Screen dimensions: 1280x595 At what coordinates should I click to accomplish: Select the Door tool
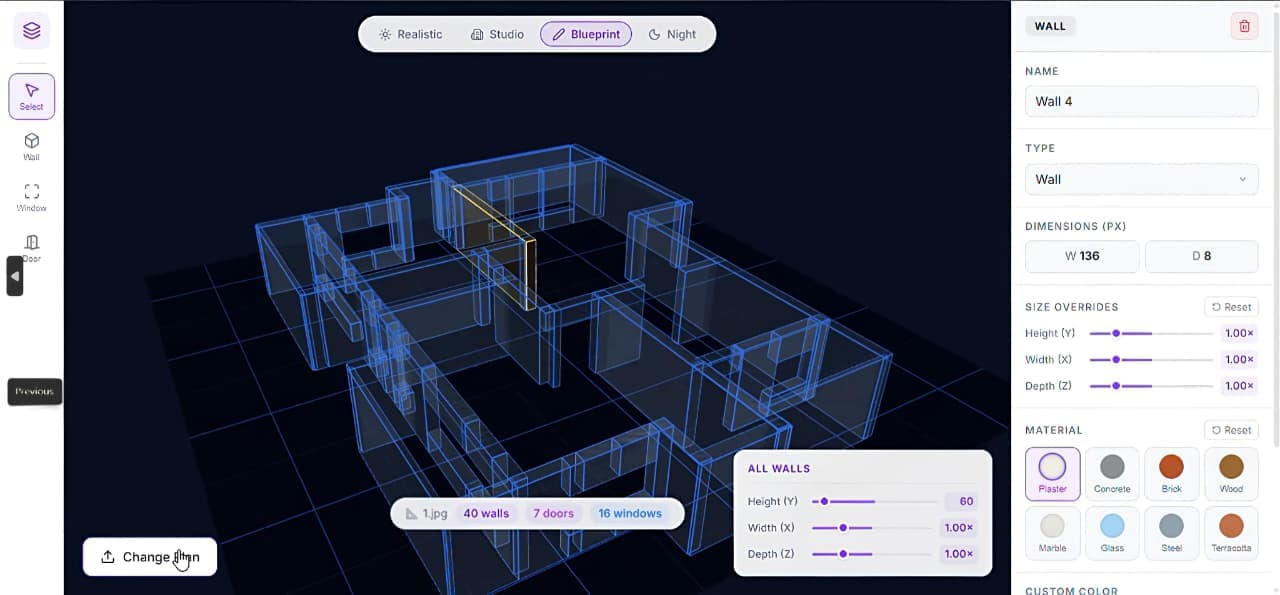point(32,247)
